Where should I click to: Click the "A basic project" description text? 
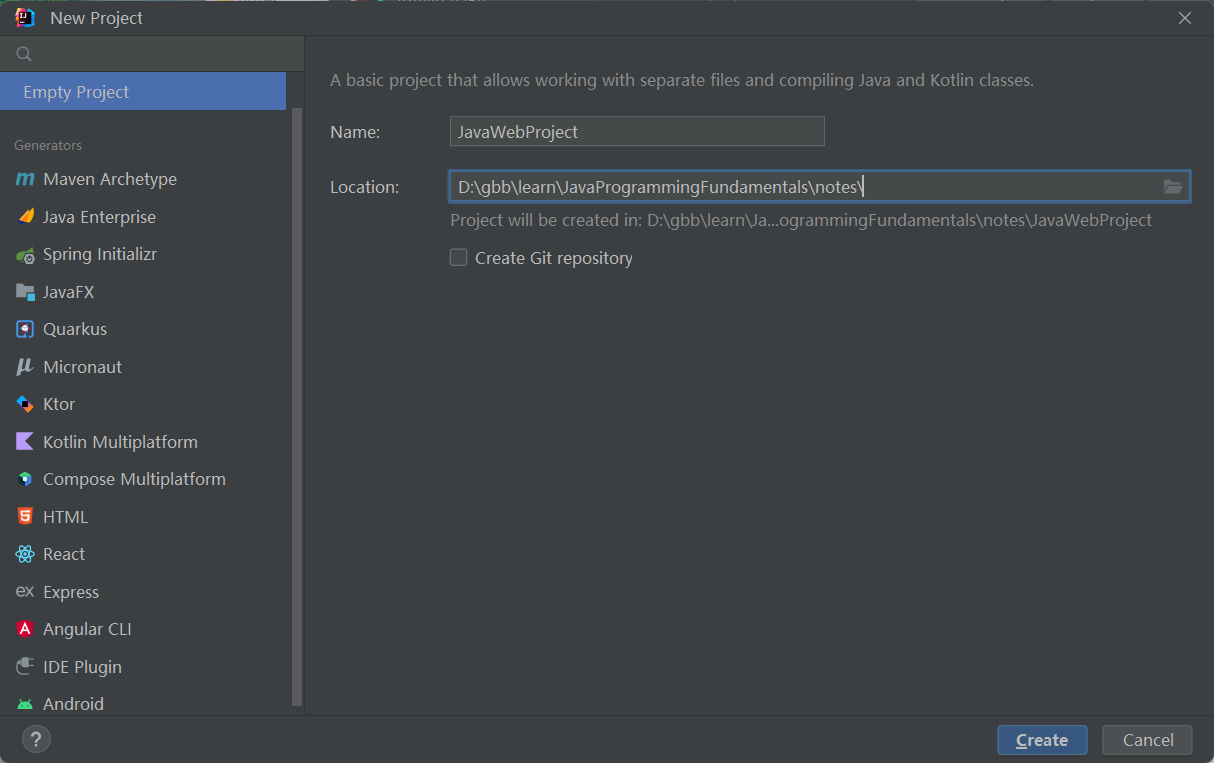(682, 80)
